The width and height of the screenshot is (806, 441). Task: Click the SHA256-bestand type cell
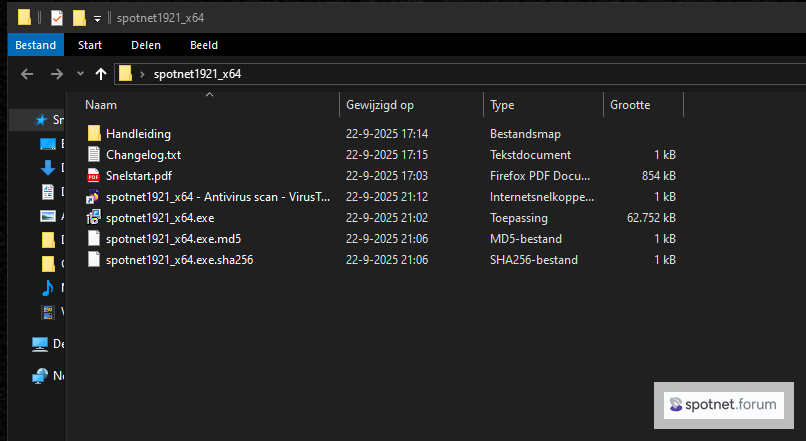pyautogui.click(x=534, y=260)
